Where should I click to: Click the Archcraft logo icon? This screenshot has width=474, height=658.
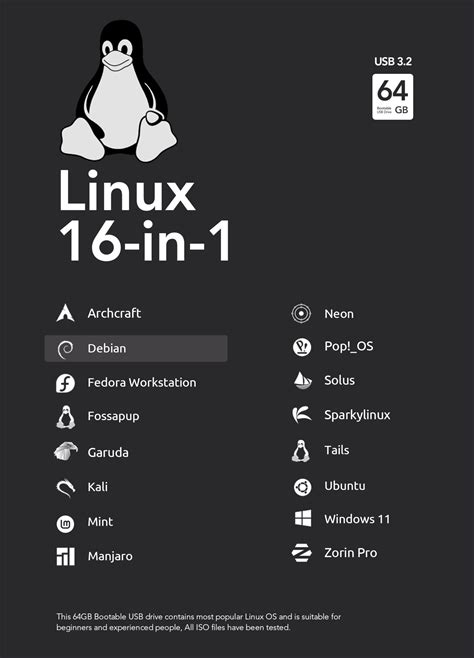coord(65,313)
